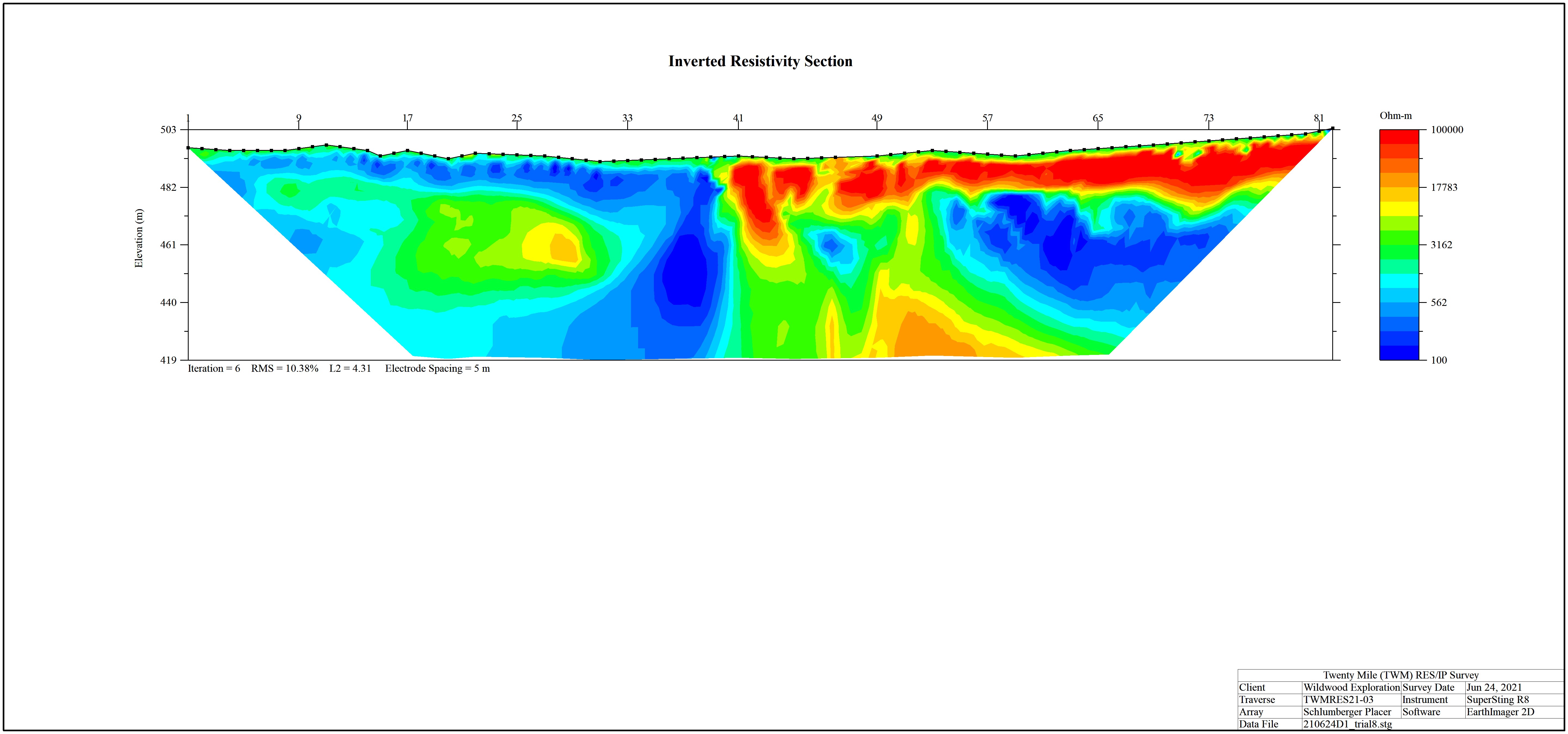Click the Twenty Mile (TWM) RES/IP Survey header

[1401, 675]
